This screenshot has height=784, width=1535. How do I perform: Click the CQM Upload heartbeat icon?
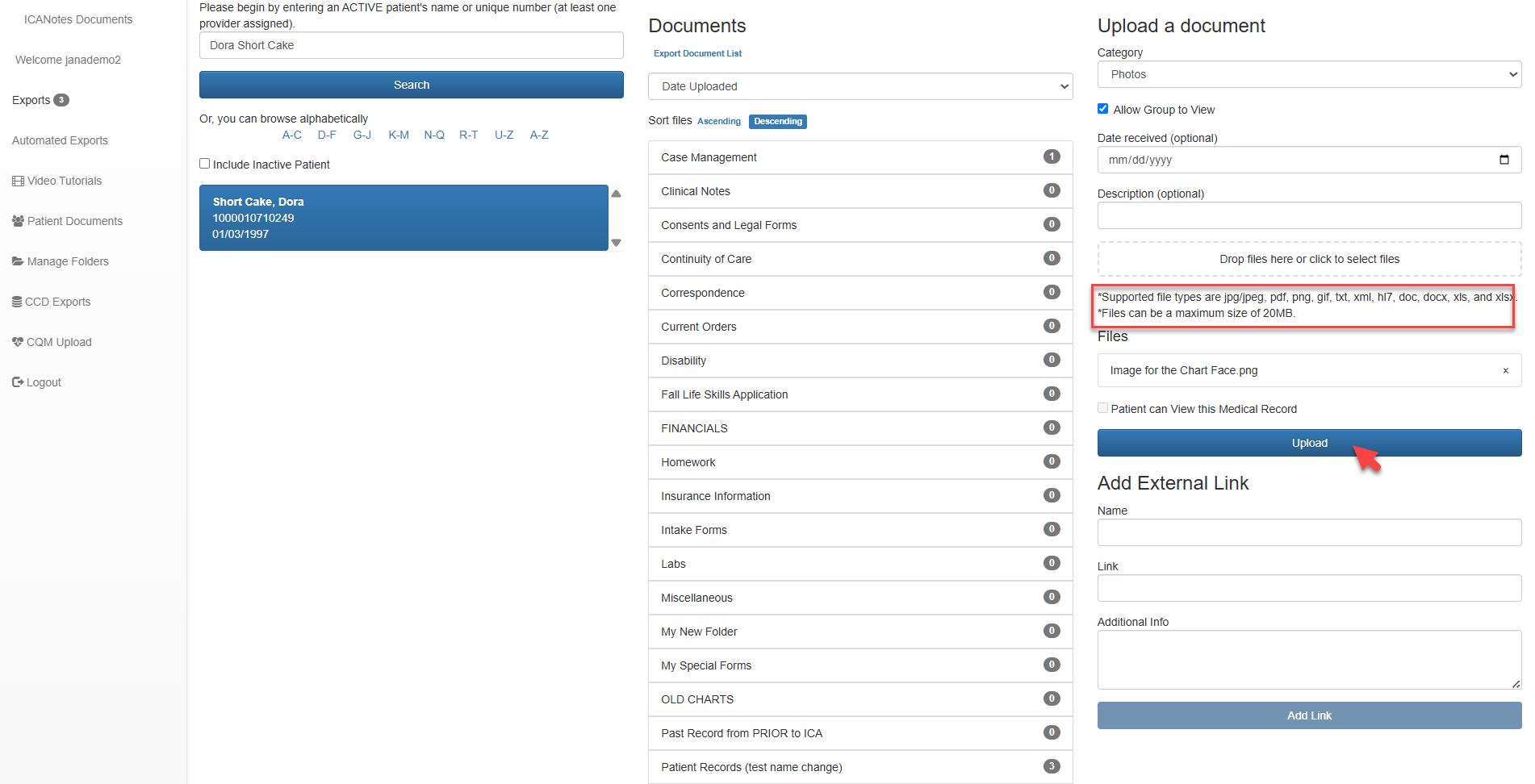click(18, 342)
